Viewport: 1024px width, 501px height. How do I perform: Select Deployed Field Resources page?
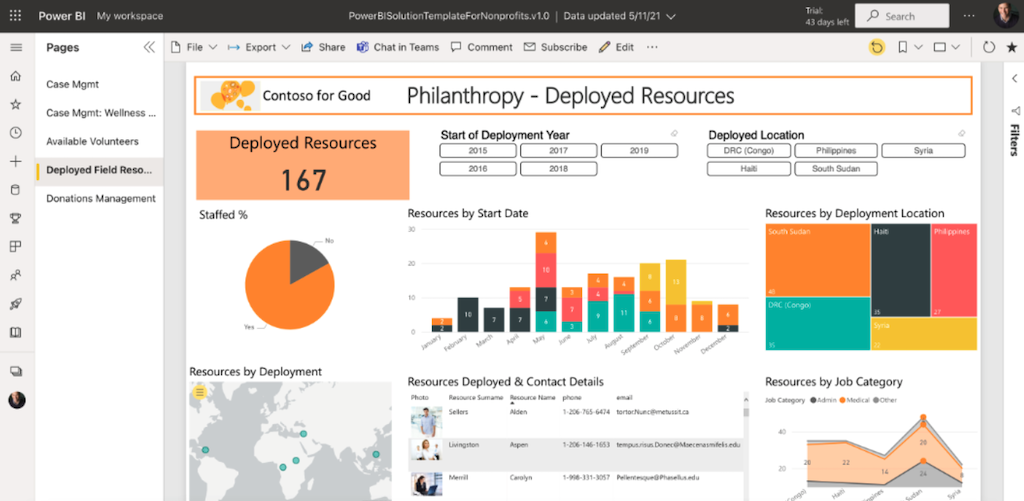pyautogui.click(x=99, y=170)
